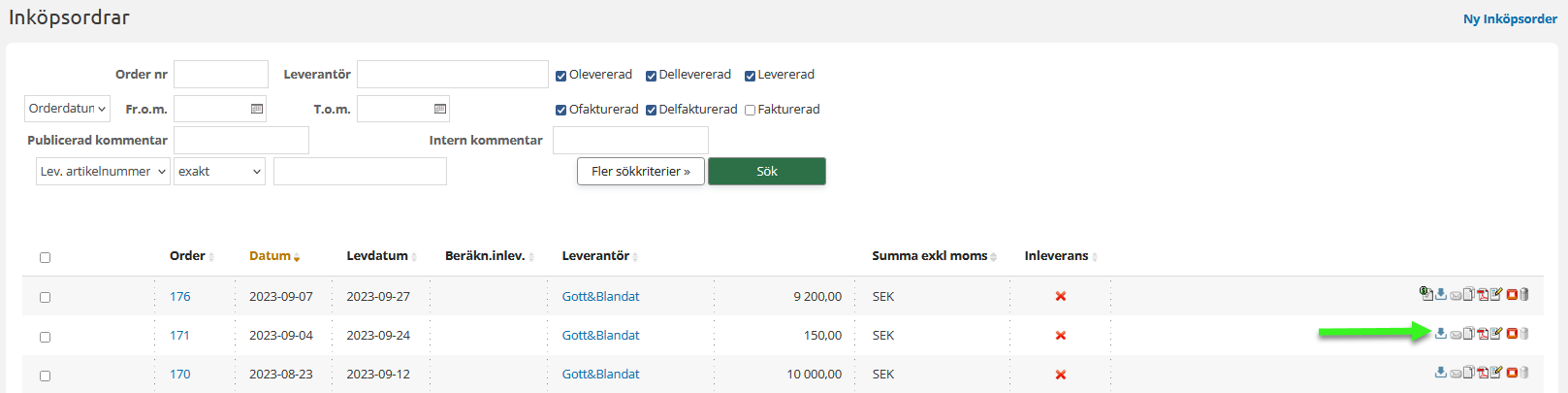
Task: Open the Ny Inköpsorder link
Action: [x=1510, y=19]
